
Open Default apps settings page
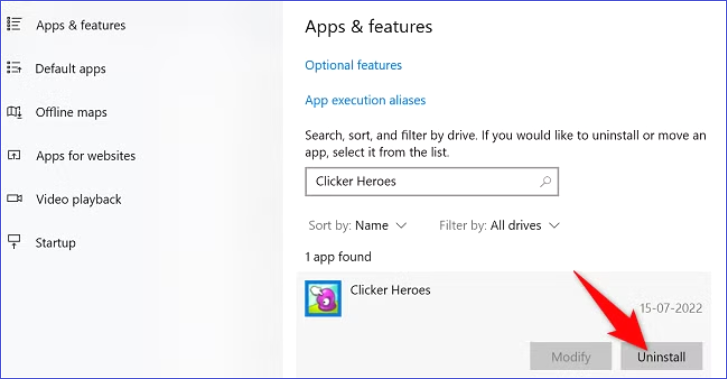(70, 69)
